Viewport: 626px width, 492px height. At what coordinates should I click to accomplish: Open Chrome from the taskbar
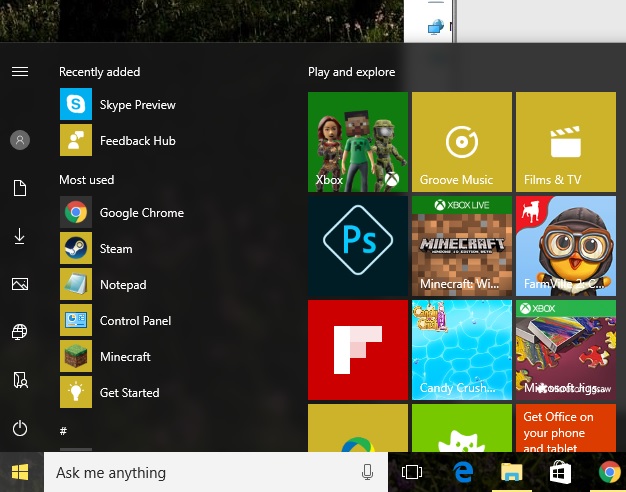609,472
